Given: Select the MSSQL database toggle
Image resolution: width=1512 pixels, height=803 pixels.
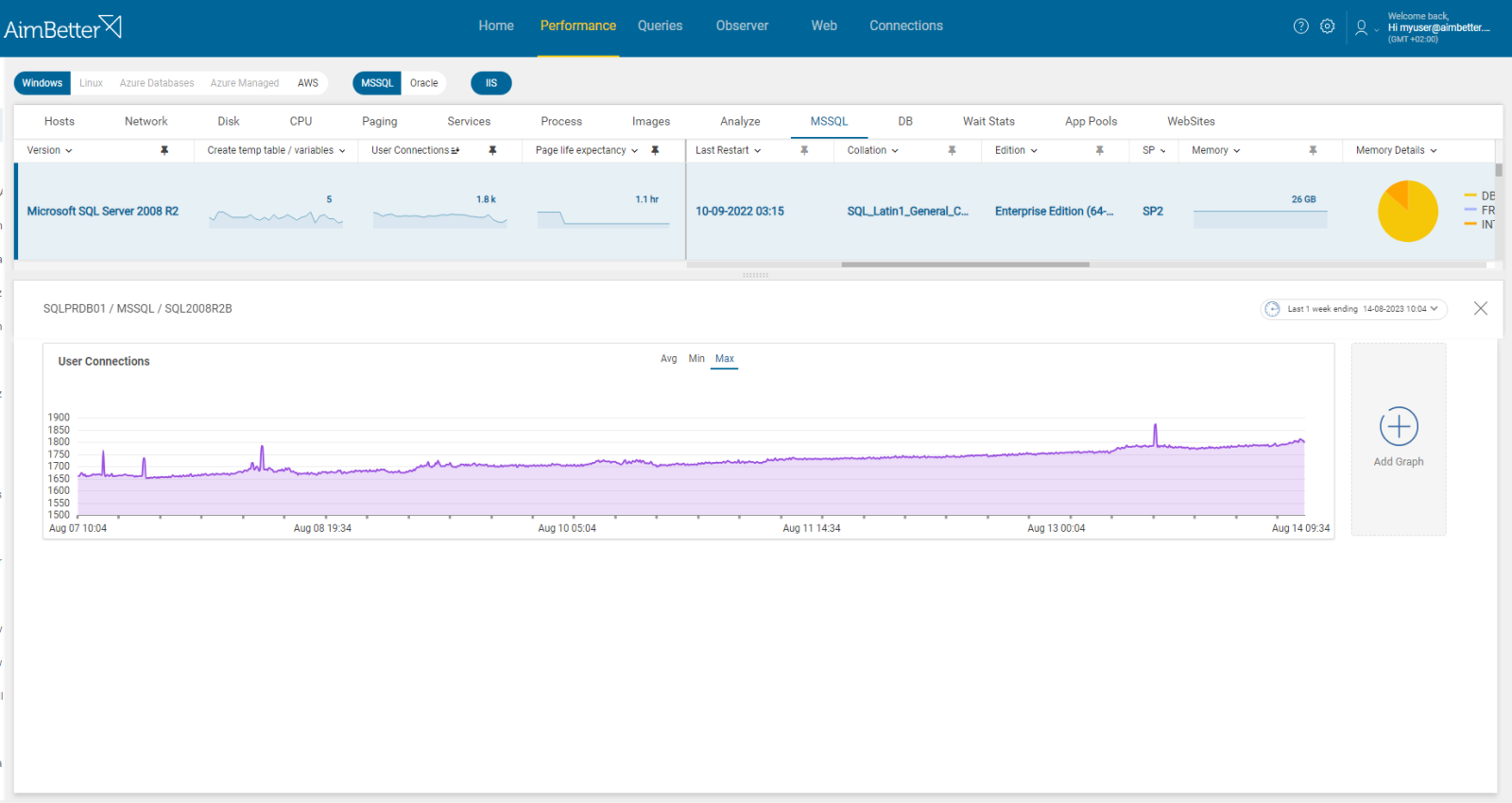Looking at the screenshot, I should 377,83.
